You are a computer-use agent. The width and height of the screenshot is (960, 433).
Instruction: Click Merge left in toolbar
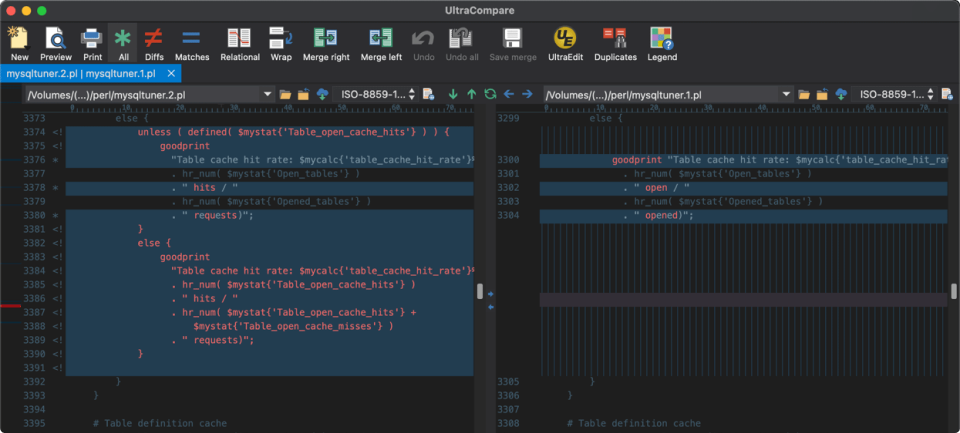point(380,40)
